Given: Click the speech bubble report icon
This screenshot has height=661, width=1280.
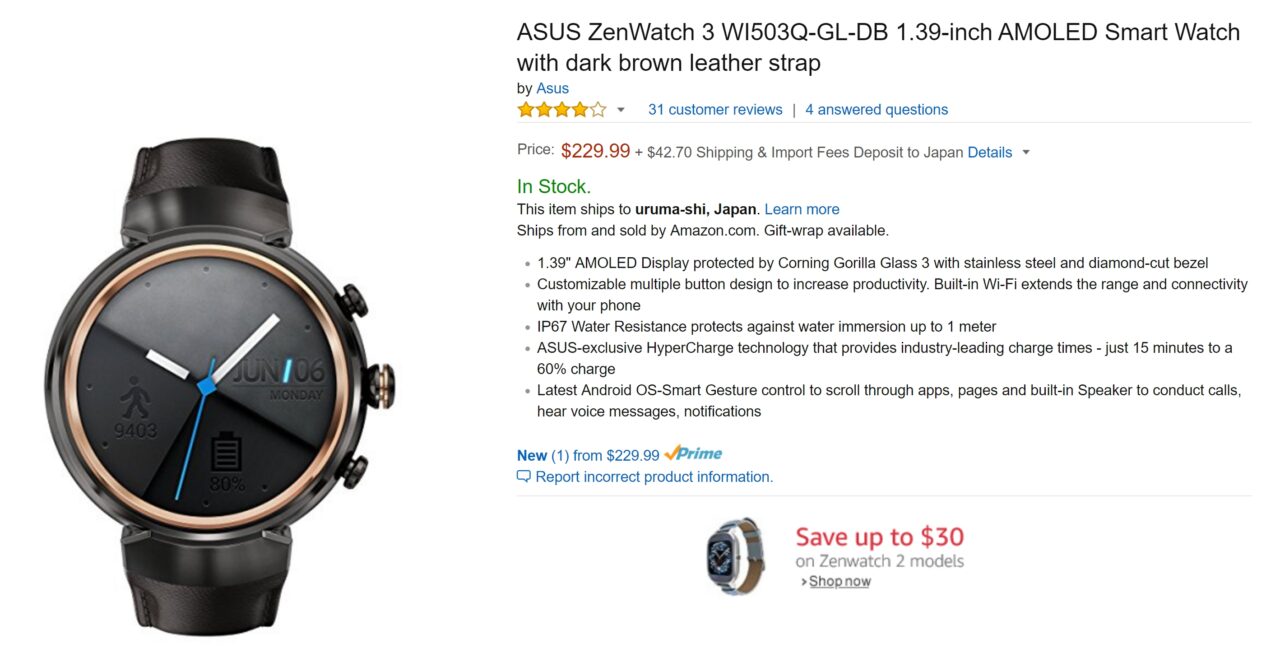Looking at the screenshot, I should coord(523,477).
